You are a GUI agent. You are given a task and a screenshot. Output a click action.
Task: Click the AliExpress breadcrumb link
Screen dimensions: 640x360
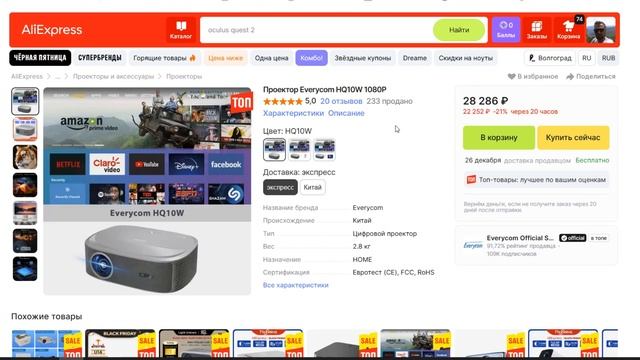tap(27, 76)
